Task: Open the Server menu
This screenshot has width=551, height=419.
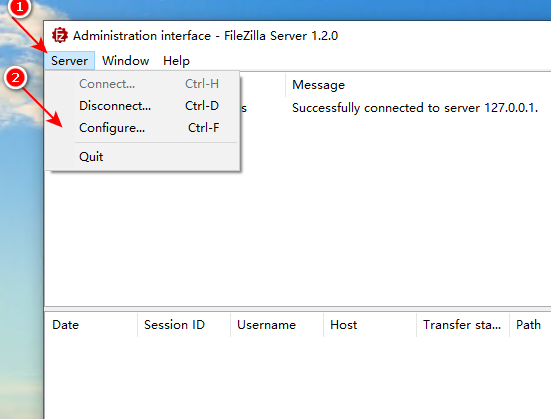Action: [x=69, y=61]
